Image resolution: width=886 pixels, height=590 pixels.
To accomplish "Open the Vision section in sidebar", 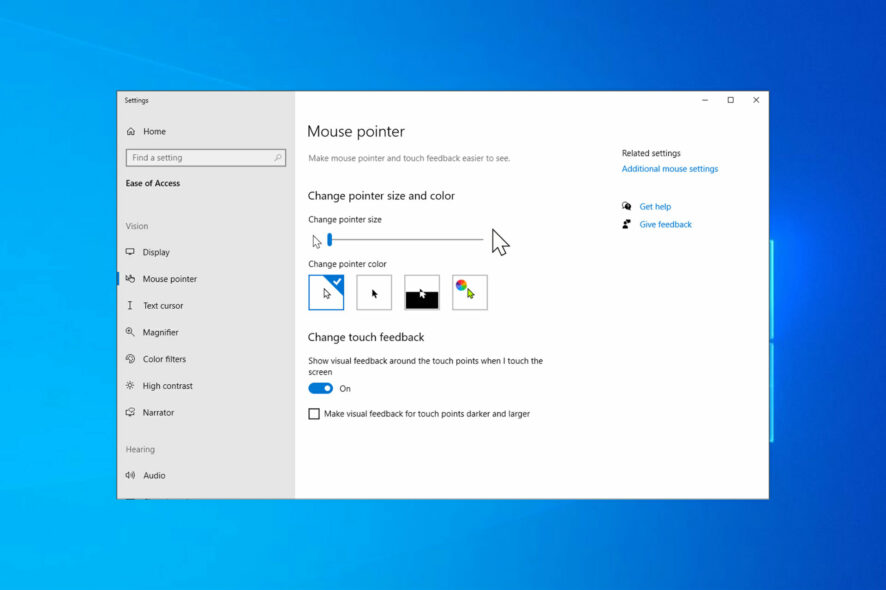I will click(136, 226).
